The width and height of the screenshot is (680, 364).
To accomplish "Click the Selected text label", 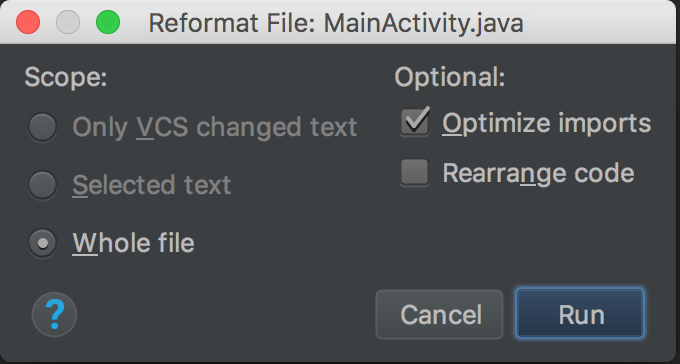I will [152, 185].
